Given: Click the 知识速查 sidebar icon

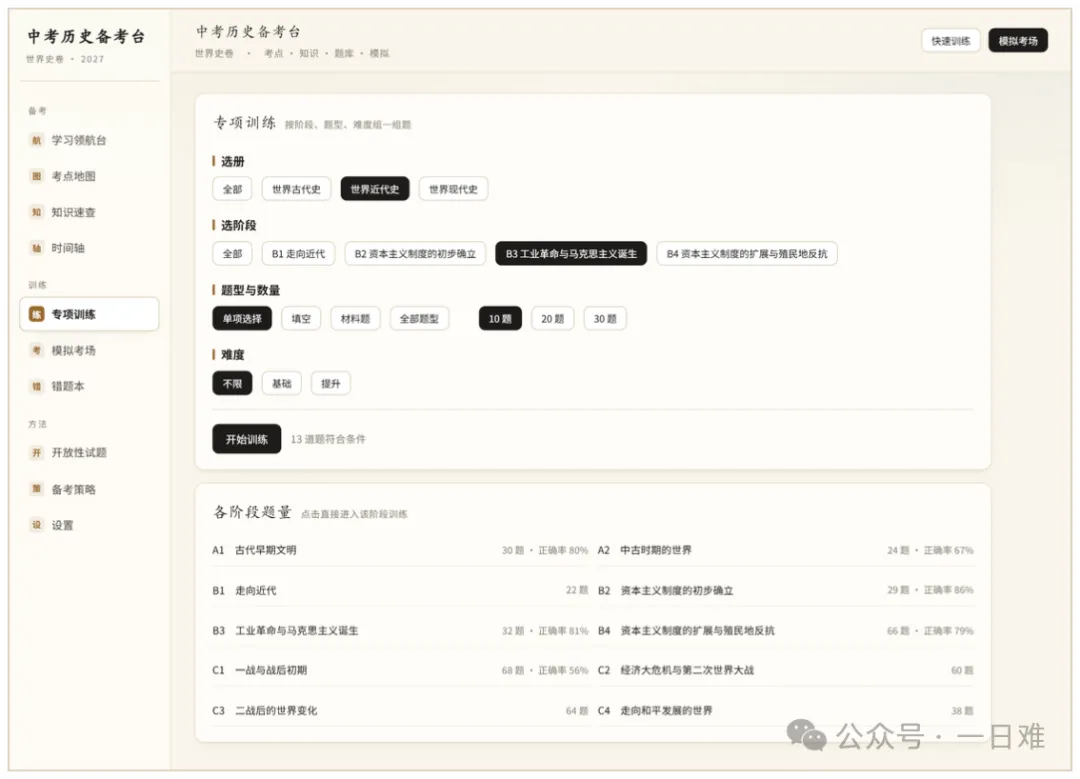Looking at the screenshot, I should [x=37, y=212].
